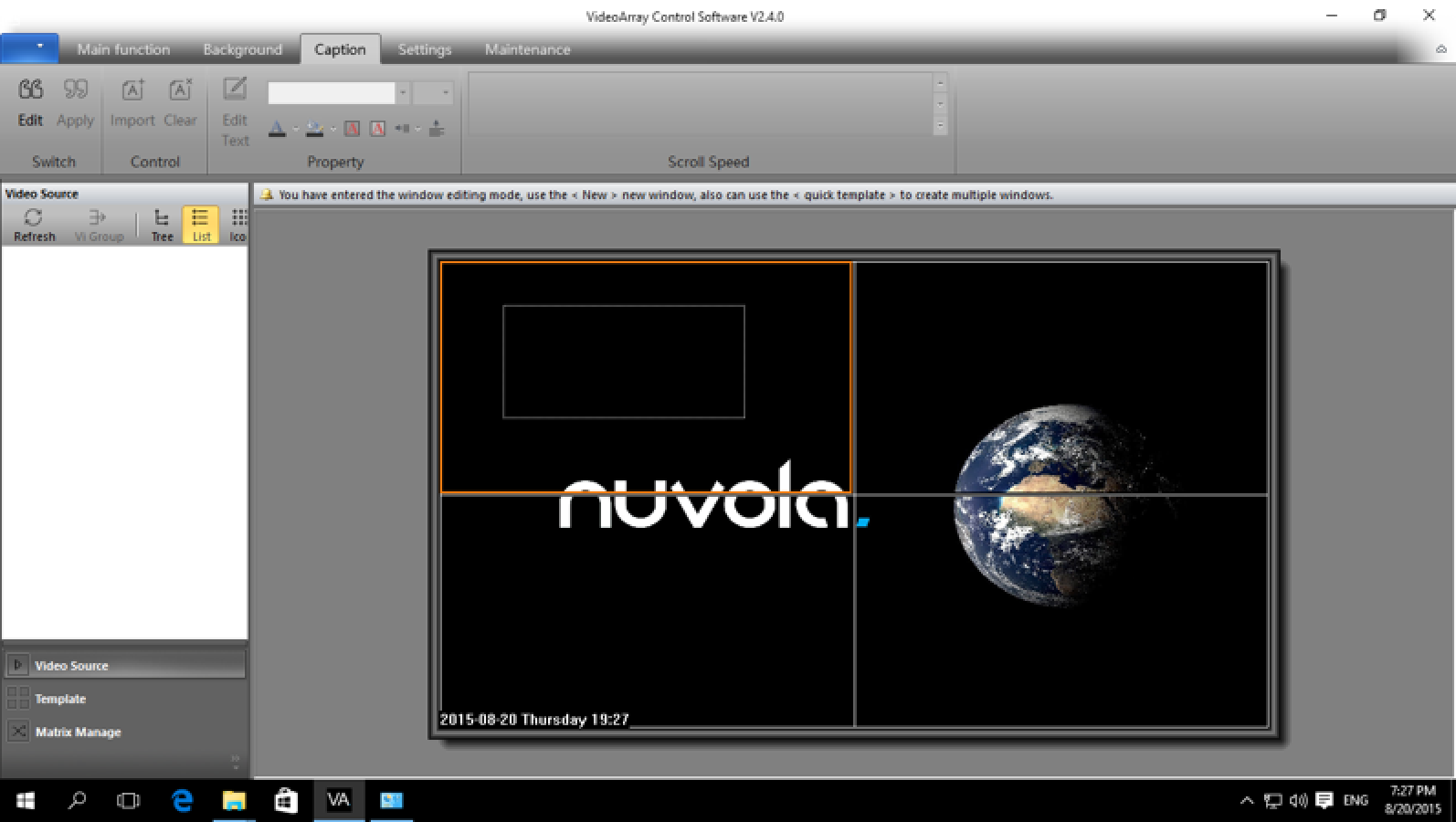Open the font color dropdown arrow
Image resolution: width=1456 pixels, height=822 pixels.
pyautogui.click(x=295, y=129)
